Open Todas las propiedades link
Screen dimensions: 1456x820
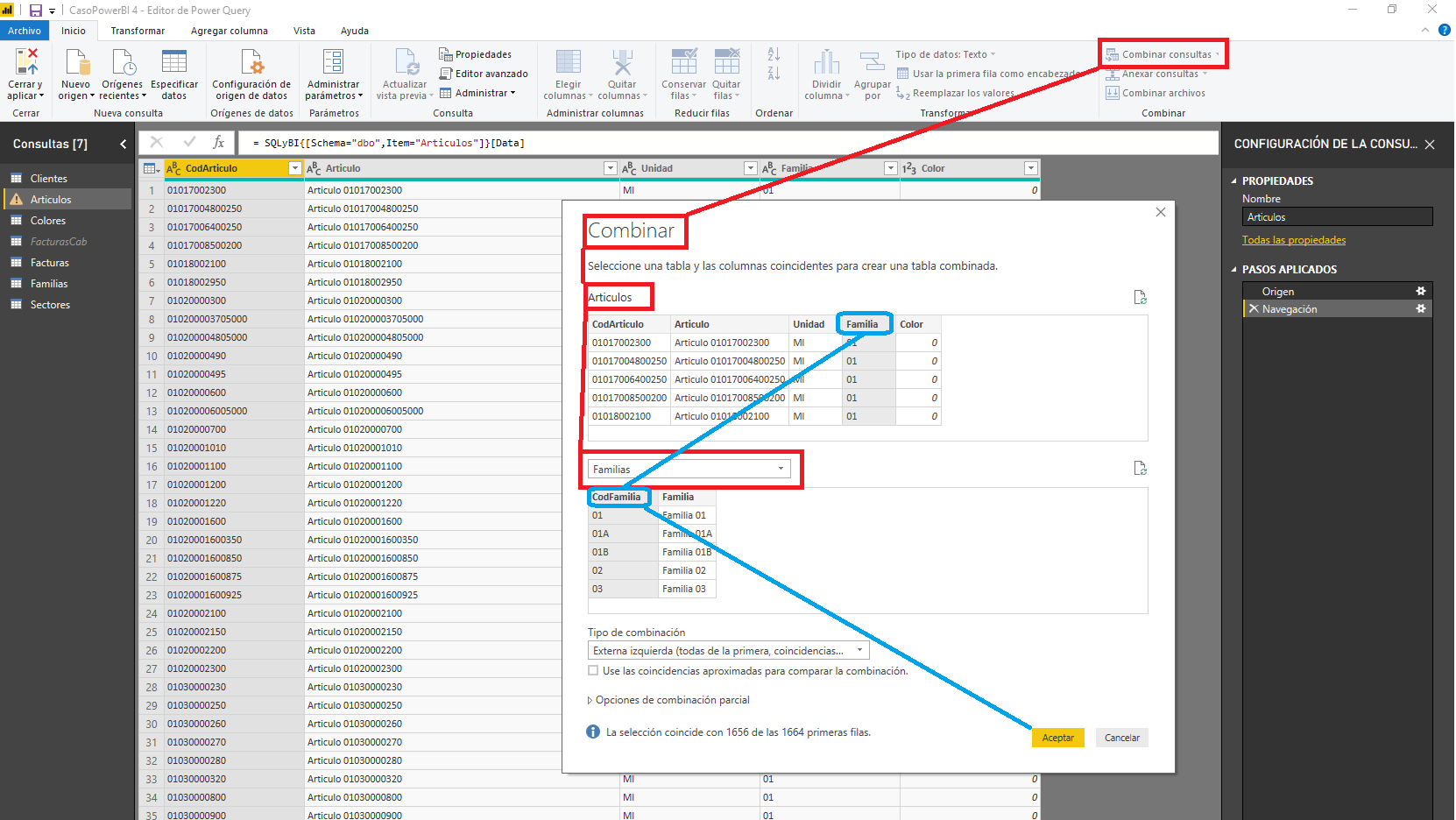pos(1294,240)
